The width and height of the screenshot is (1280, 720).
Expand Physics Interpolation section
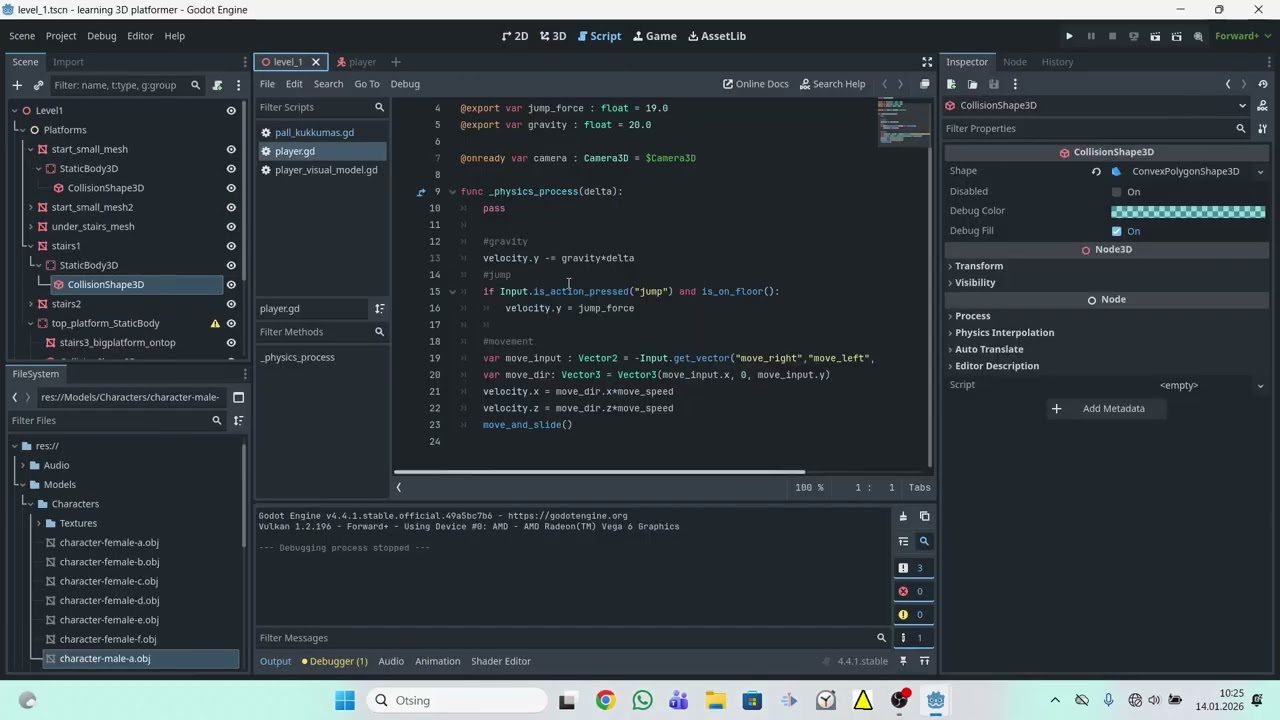pos(1003,333)
